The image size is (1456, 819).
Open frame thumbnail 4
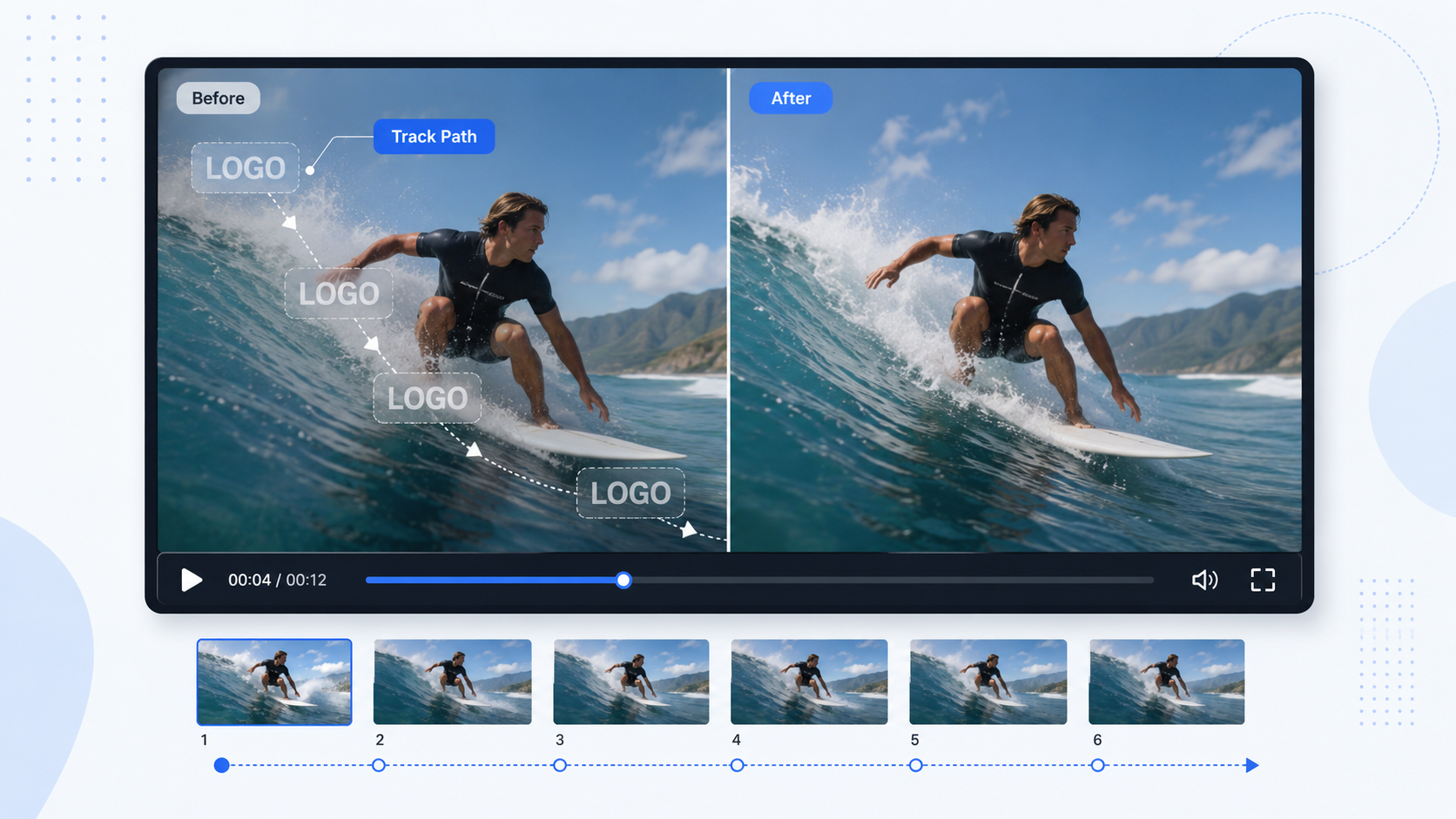(x=809, y=682)
